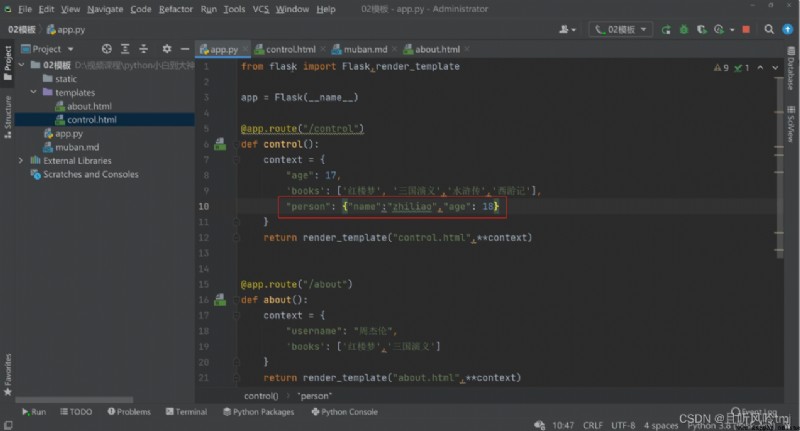800x431 pixels.
Task: Open the Problems tool window
Action: coord(129,412)
